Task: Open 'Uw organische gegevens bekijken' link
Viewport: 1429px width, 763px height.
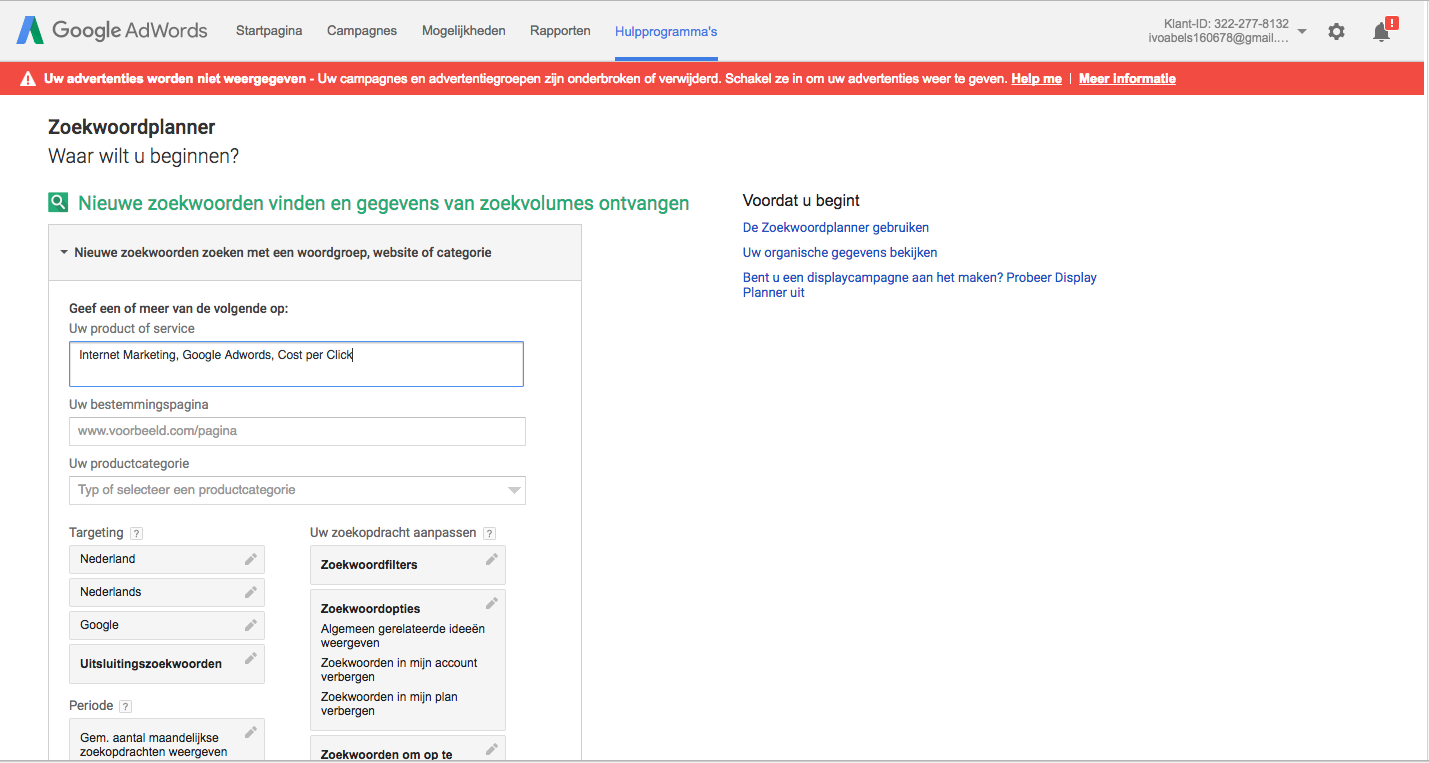Action: click(x=840, y=252)
